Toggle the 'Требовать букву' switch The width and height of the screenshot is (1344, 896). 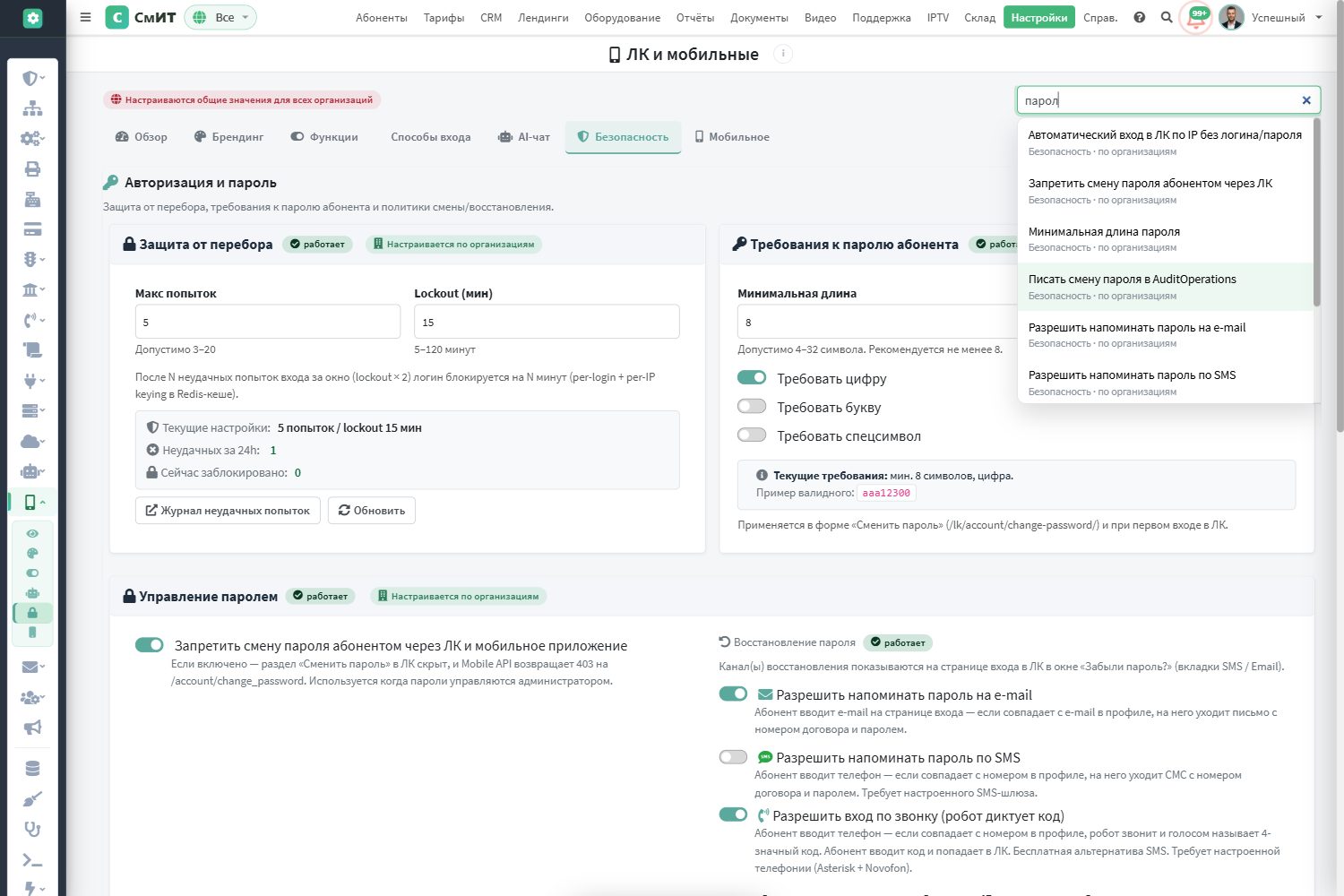[x=752, y=406]
